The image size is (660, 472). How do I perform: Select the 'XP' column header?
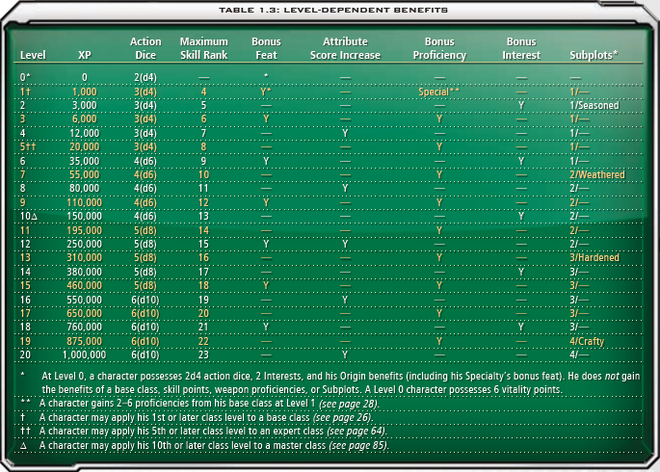coord(84,55)
